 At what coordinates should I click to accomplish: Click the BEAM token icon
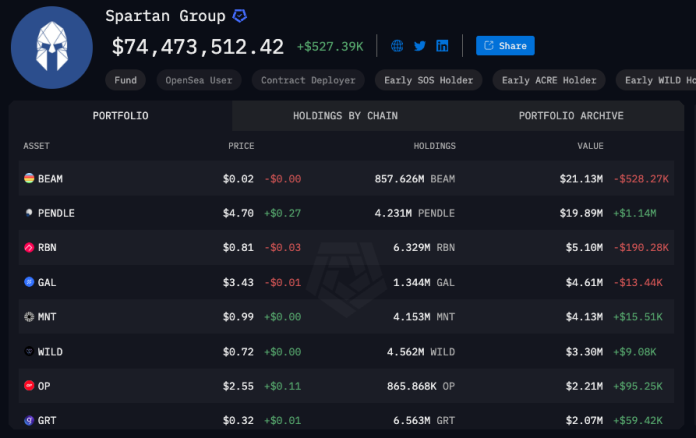coord(28,179)
